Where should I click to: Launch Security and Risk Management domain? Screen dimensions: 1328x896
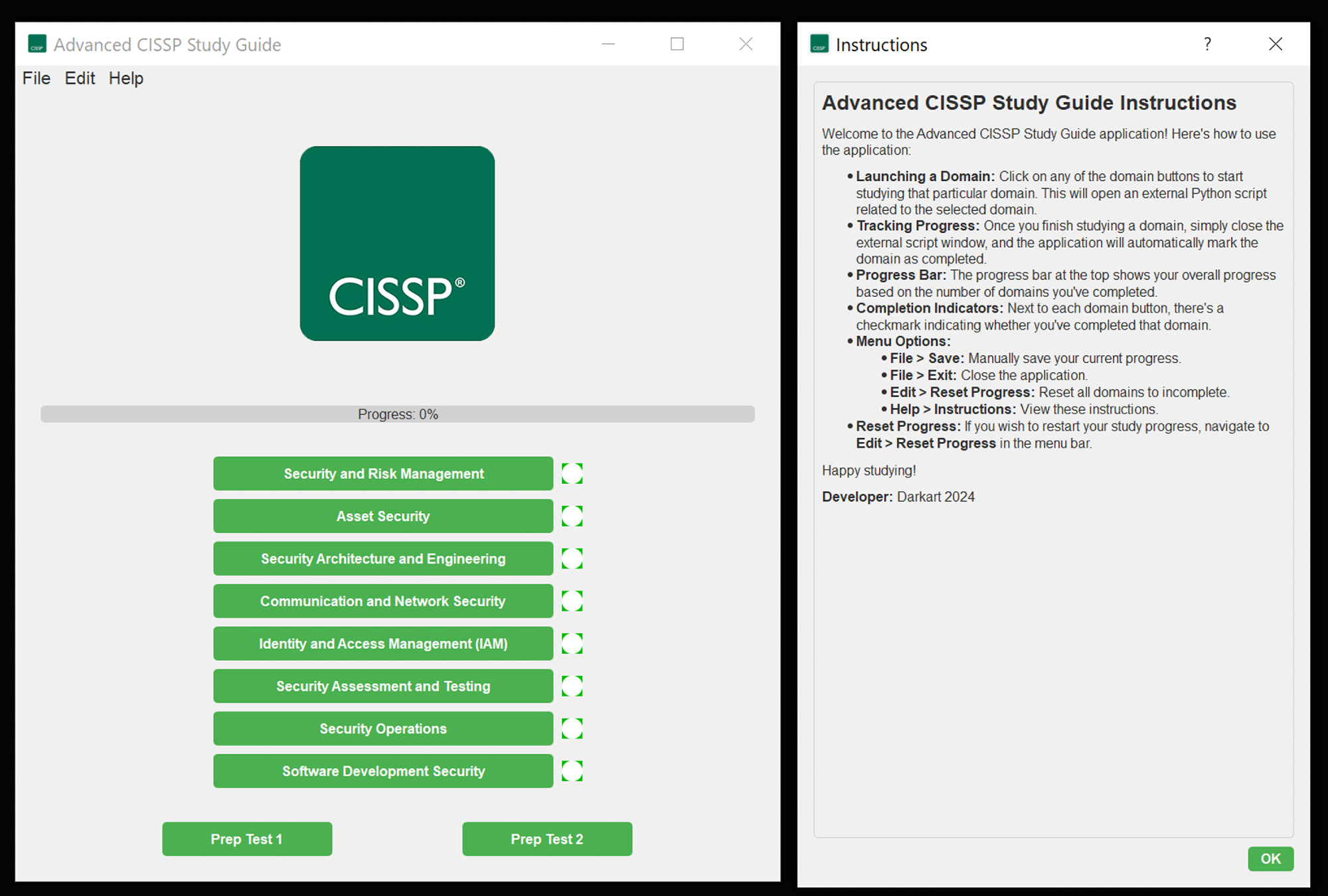(383, 473)
